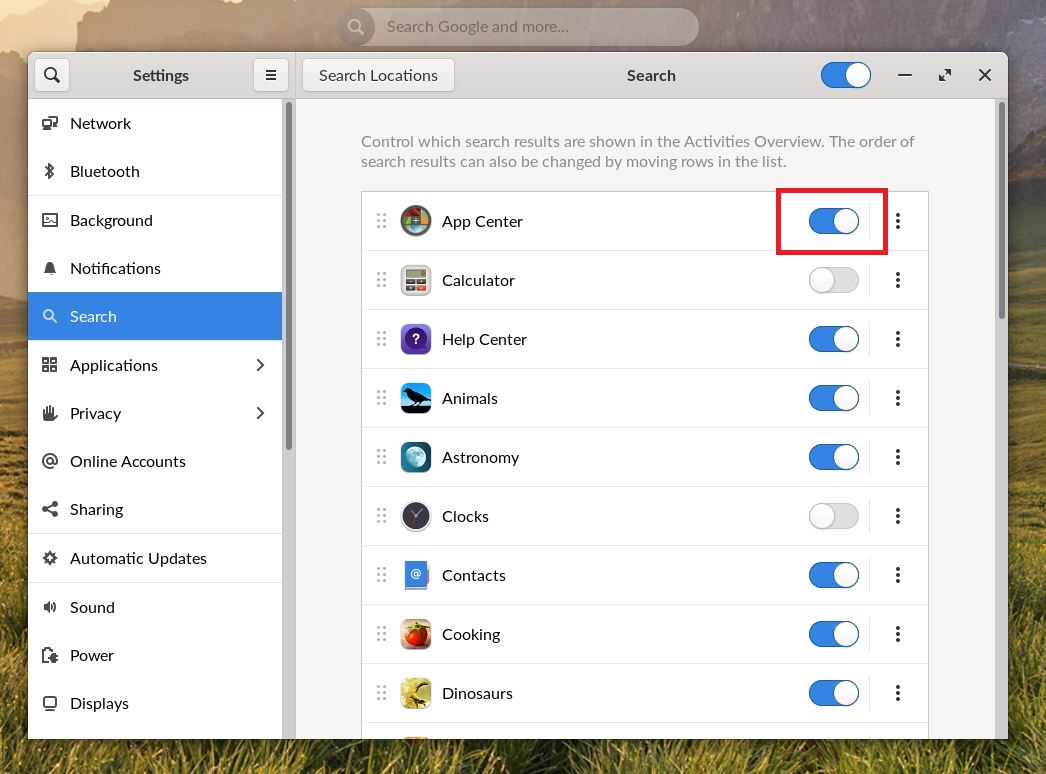Open the App Center row options menu

click(x=898, y=221)
